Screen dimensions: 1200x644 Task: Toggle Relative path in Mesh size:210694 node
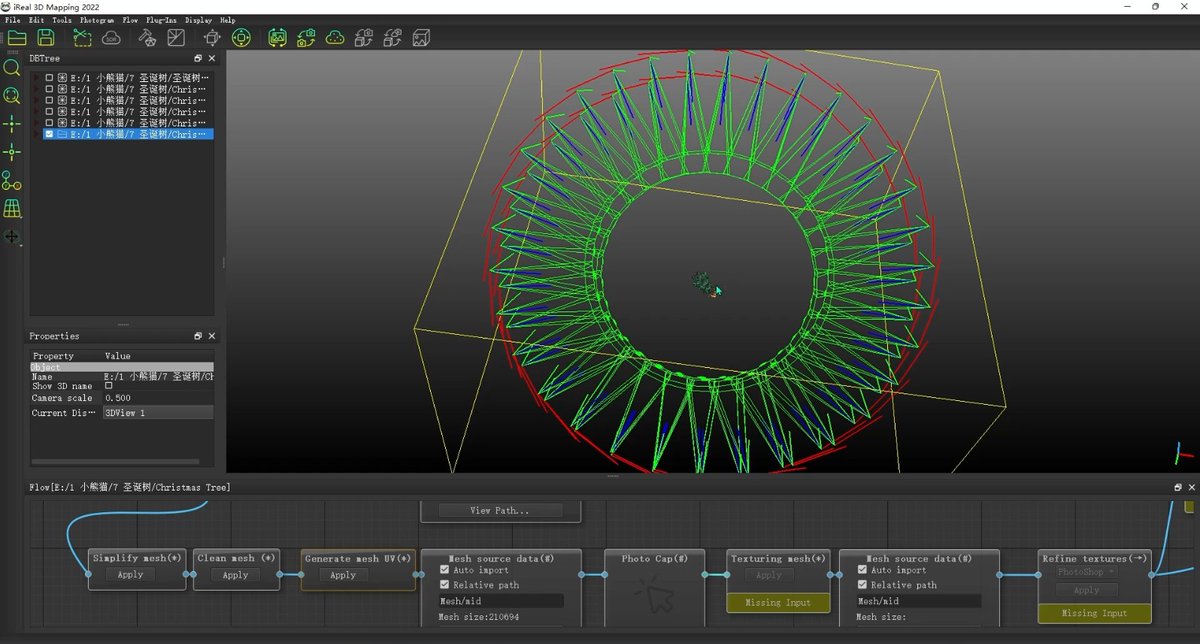pos(445,585)
